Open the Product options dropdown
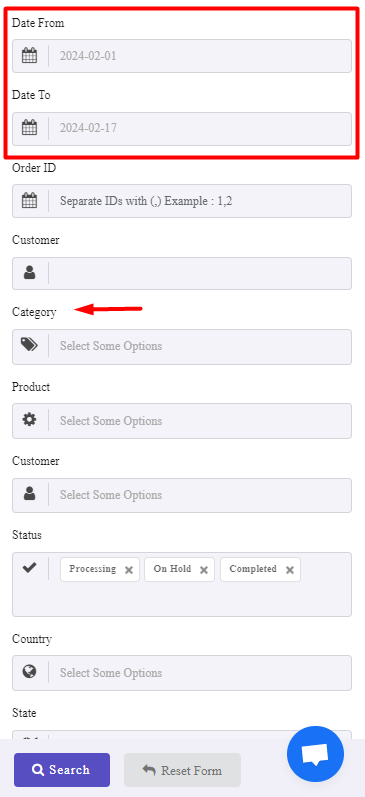The height and width of the screenshot is (797, 365). [200, 421]
